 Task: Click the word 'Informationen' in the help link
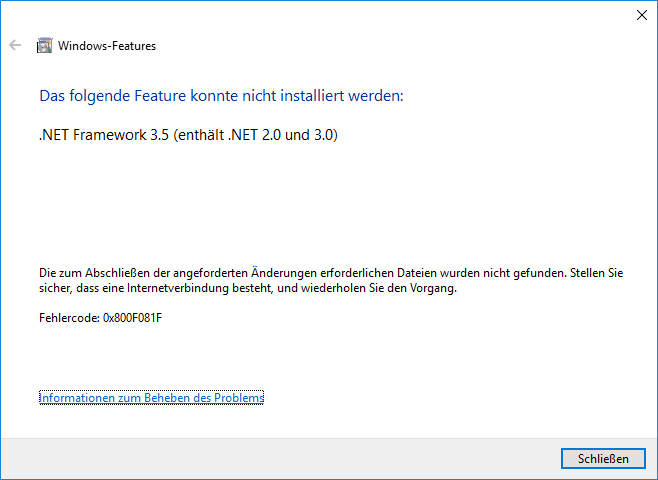click(x=73, y=398)
